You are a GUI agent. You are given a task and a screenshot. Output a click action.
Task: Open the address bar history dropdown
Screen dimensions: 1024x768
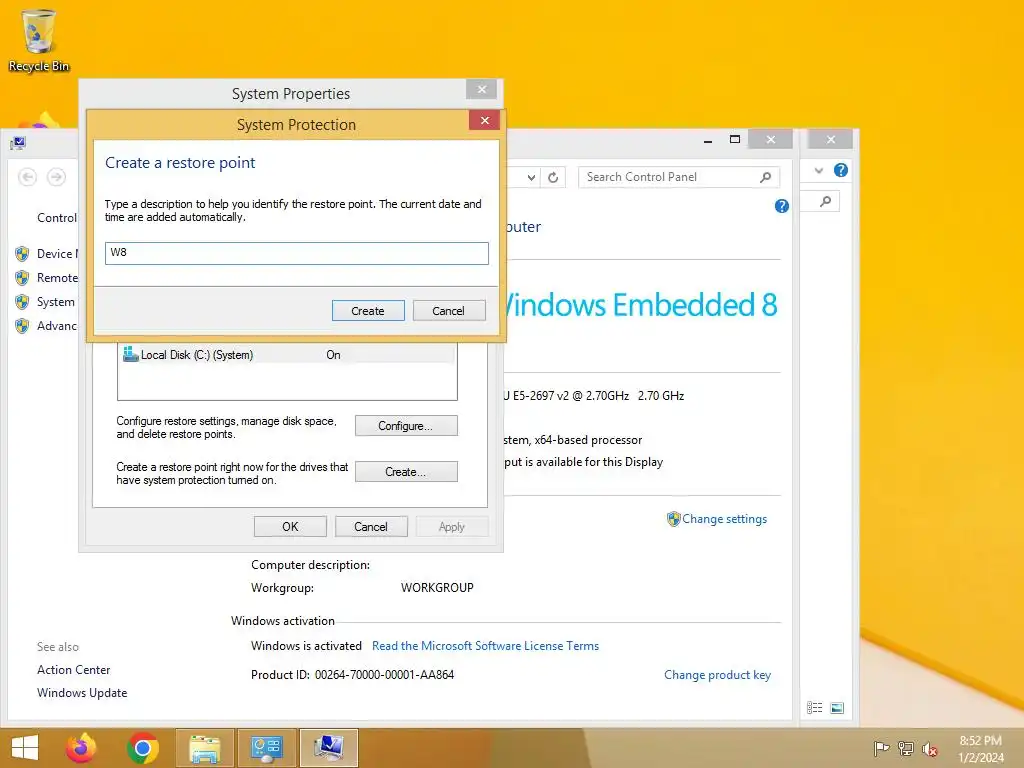point(531,177)
